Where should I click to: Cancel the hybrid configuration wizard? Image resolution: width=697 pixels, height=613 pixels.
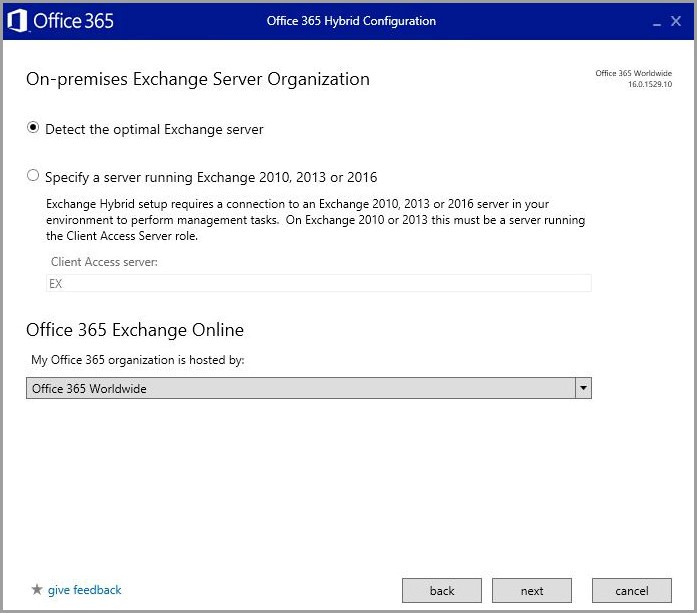[x=631, y=591]
